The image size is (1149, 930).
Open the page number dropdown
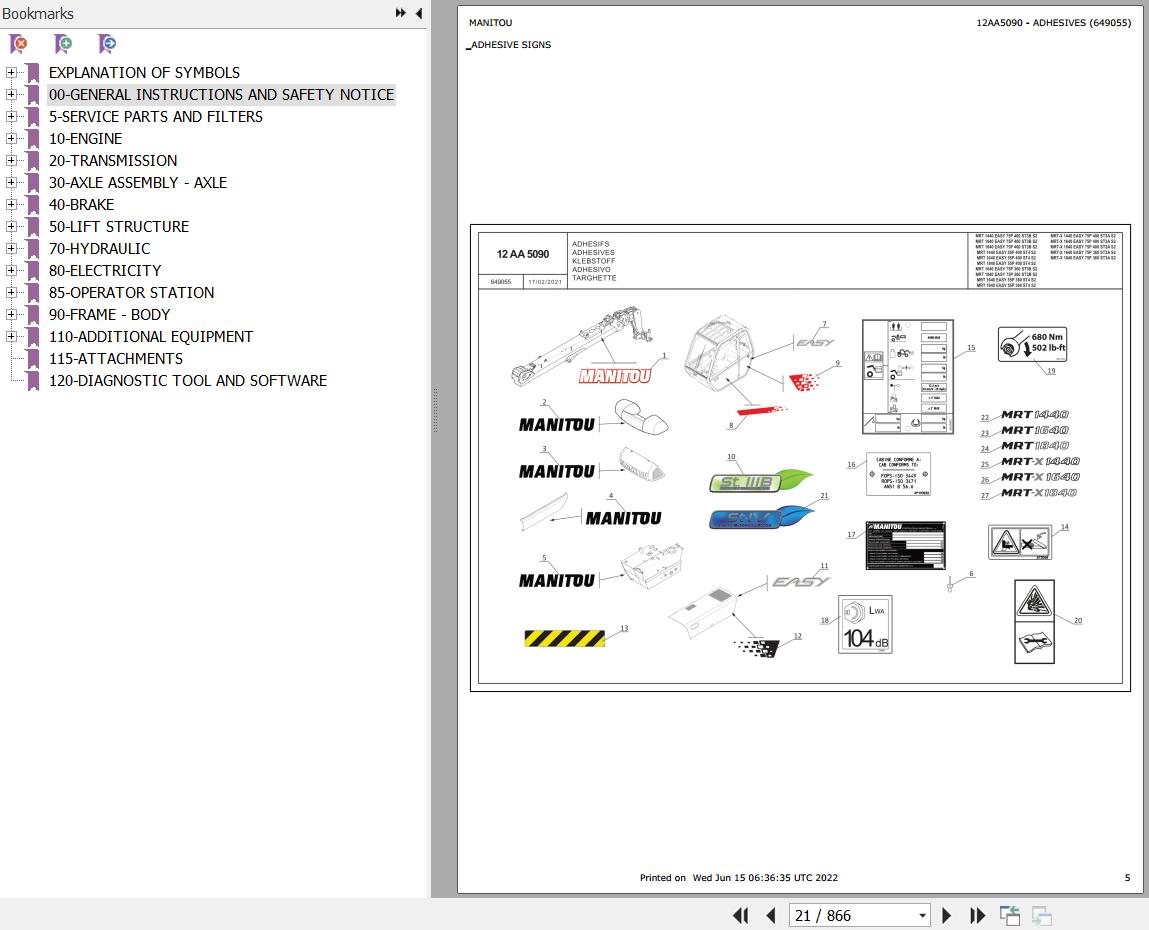(922, 915)
